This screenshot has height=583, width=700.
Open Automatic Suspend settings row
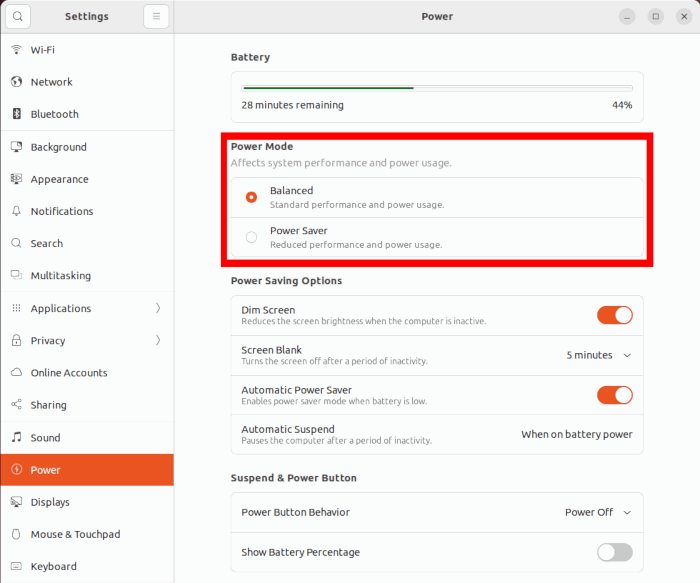(x=437, y=434)
